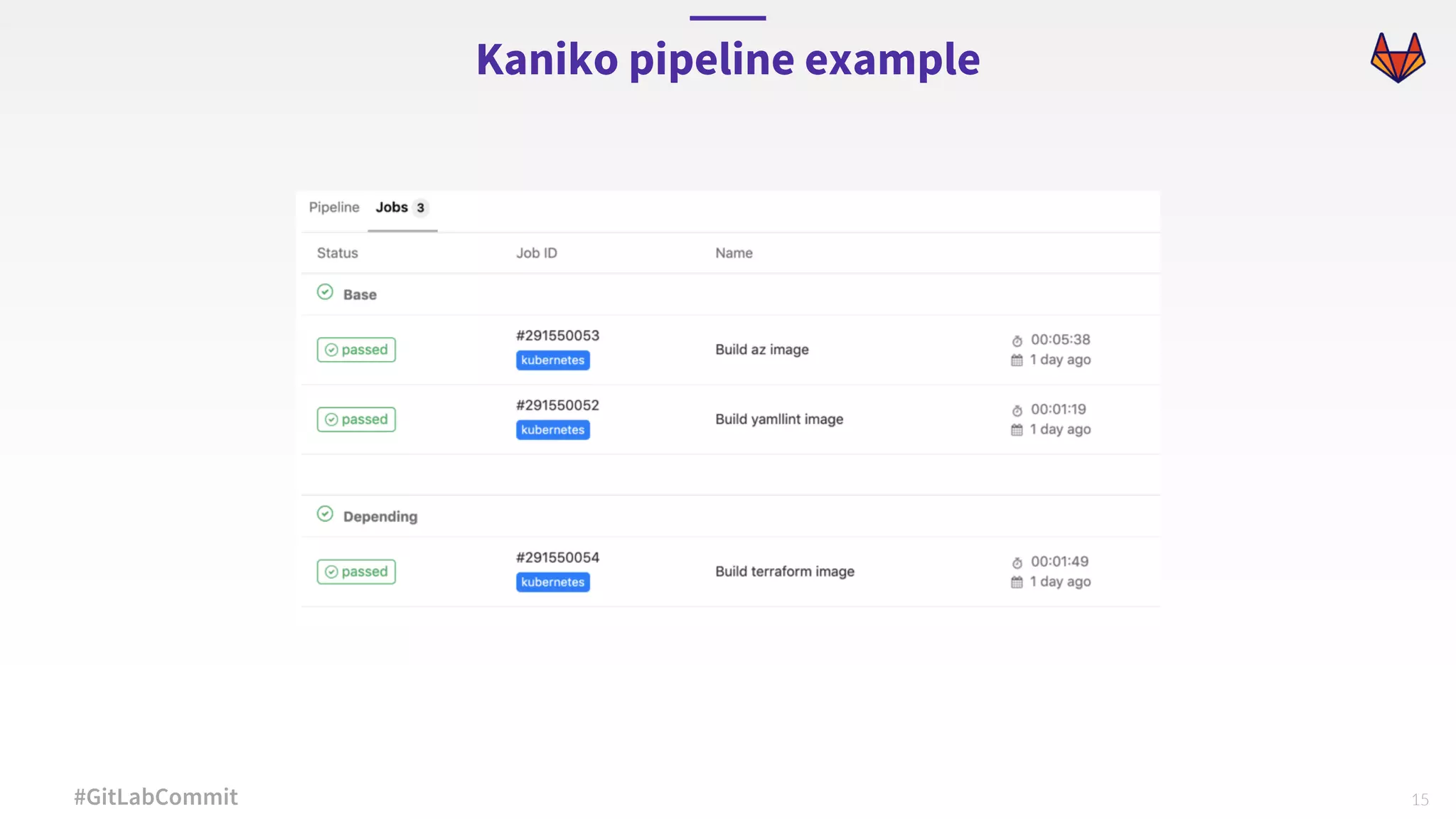The image size is (1456, 819).
Task: Click the Build terraform image name
Action: tap(785, 572)
